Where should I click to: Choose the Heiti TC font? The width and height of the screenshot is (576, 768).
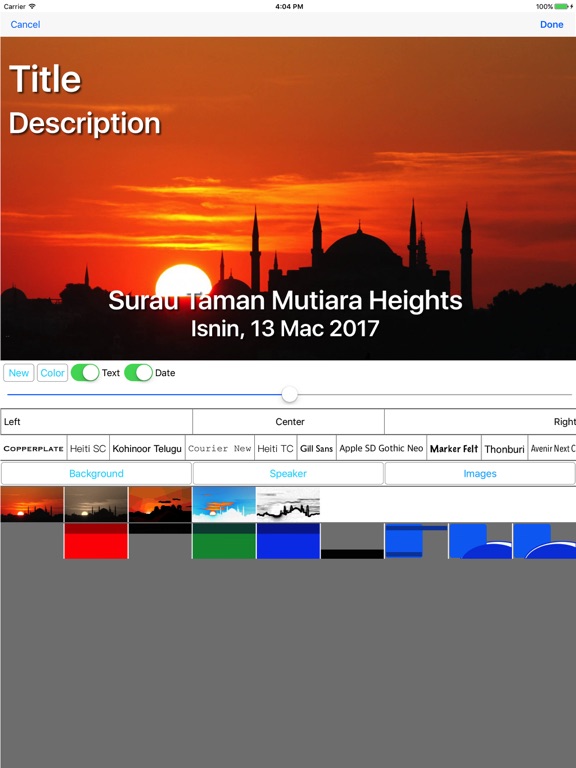point(275,448)
